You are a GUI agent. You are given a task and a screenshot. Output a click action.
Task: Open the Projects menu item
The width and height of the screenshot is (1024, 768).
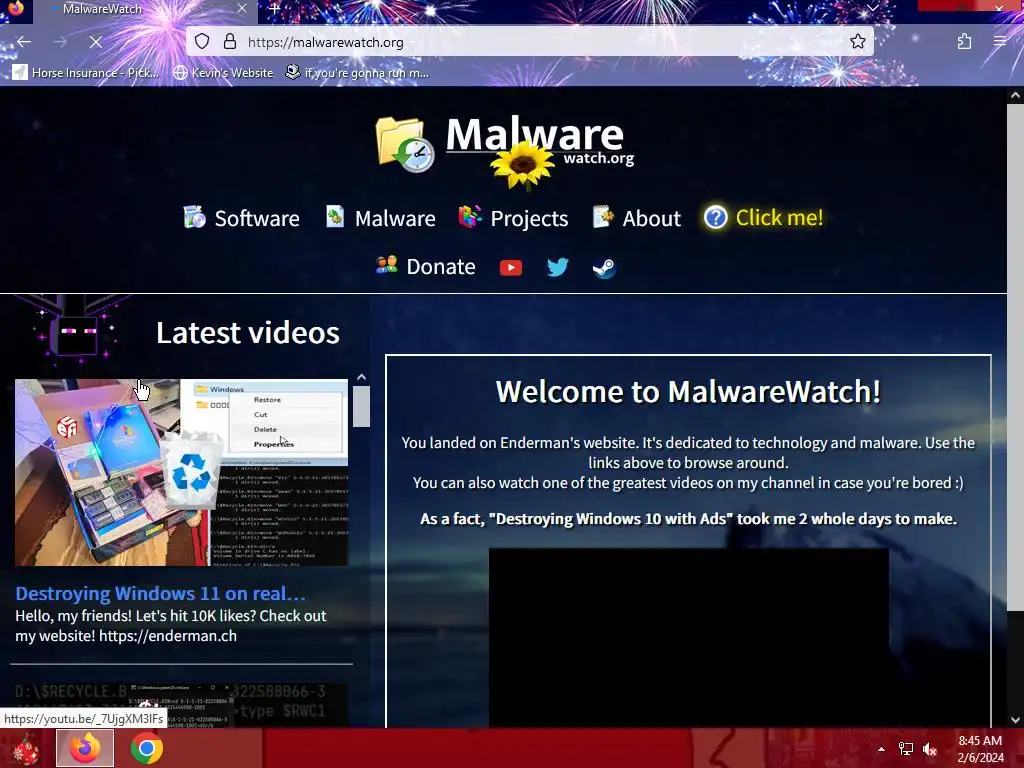(513, 218)
